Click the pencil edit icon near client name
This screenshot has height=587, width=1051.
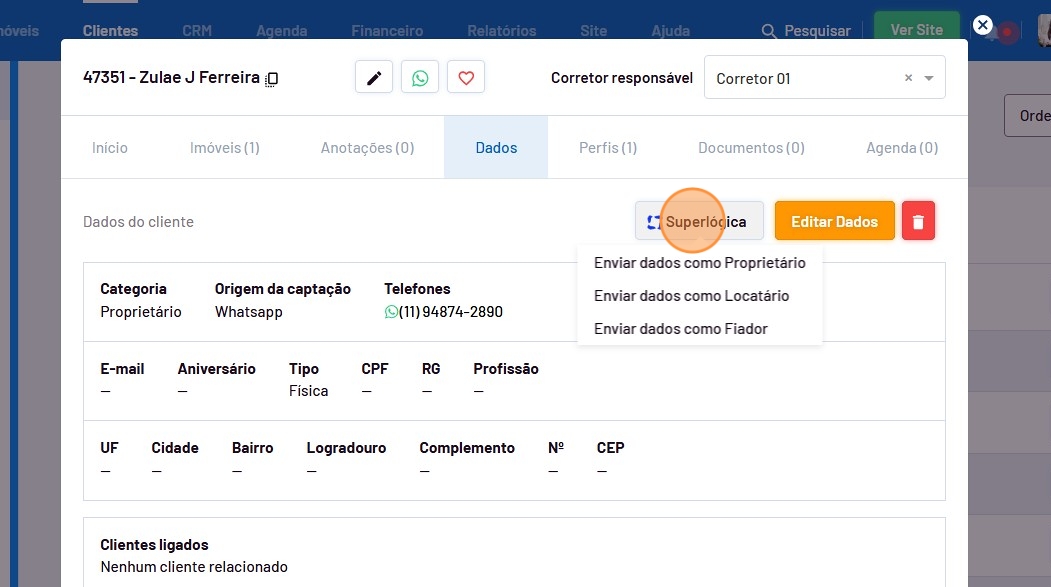(x=374, y=78)
